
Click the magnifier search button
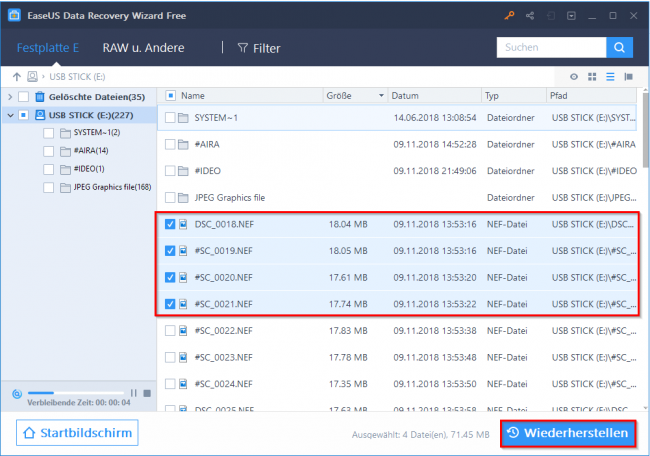pos(619,47)
